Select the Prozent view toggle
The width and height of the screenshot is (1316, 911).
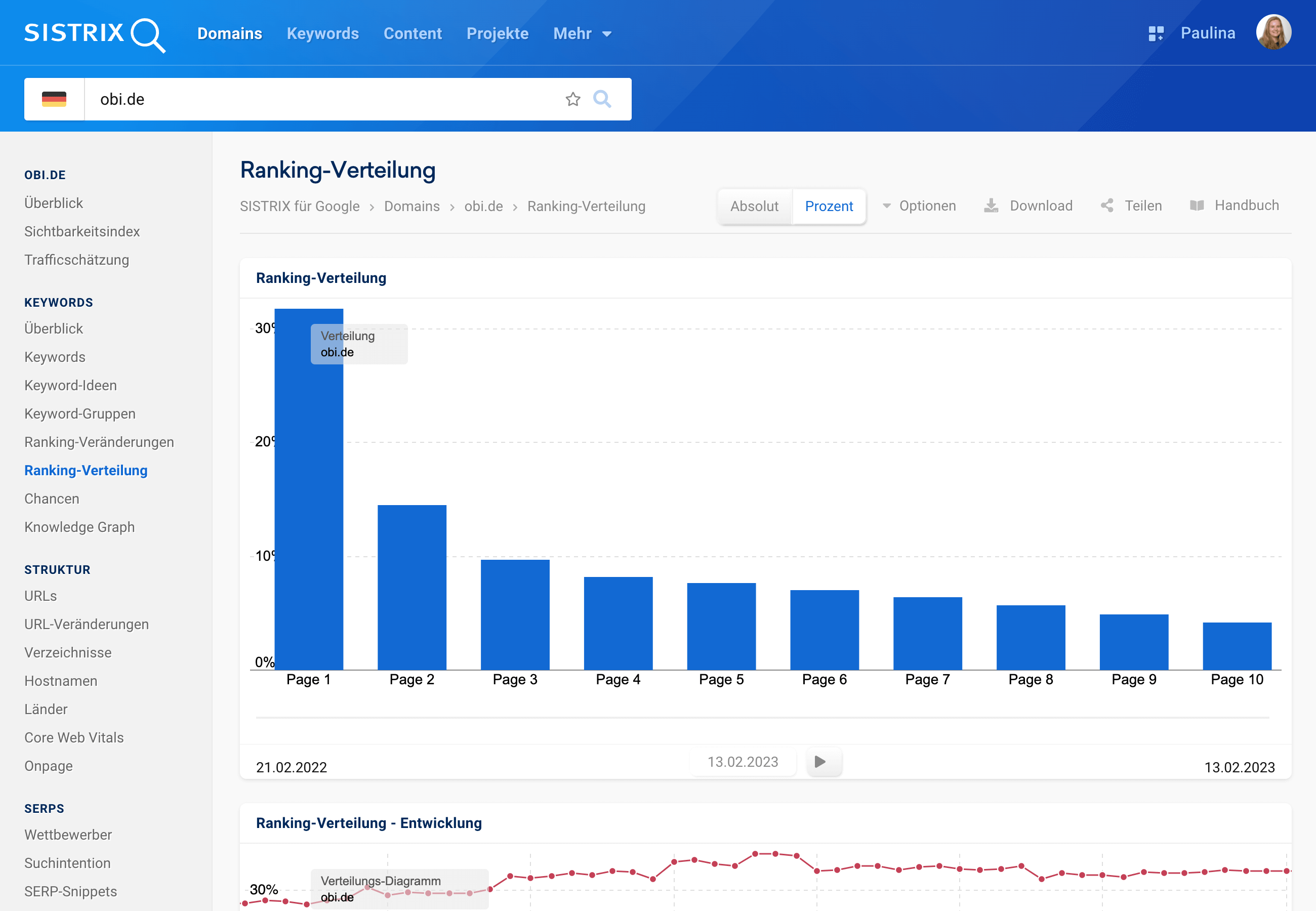click(x=829, y=206)
